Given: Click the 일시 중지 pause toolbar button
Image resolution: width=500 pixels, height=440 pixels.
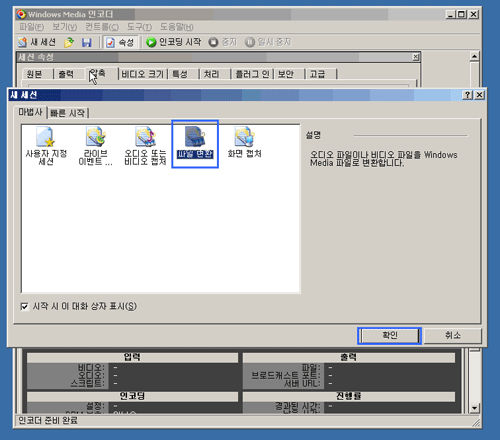Looking at the screenshot, I should click(268, 42).
